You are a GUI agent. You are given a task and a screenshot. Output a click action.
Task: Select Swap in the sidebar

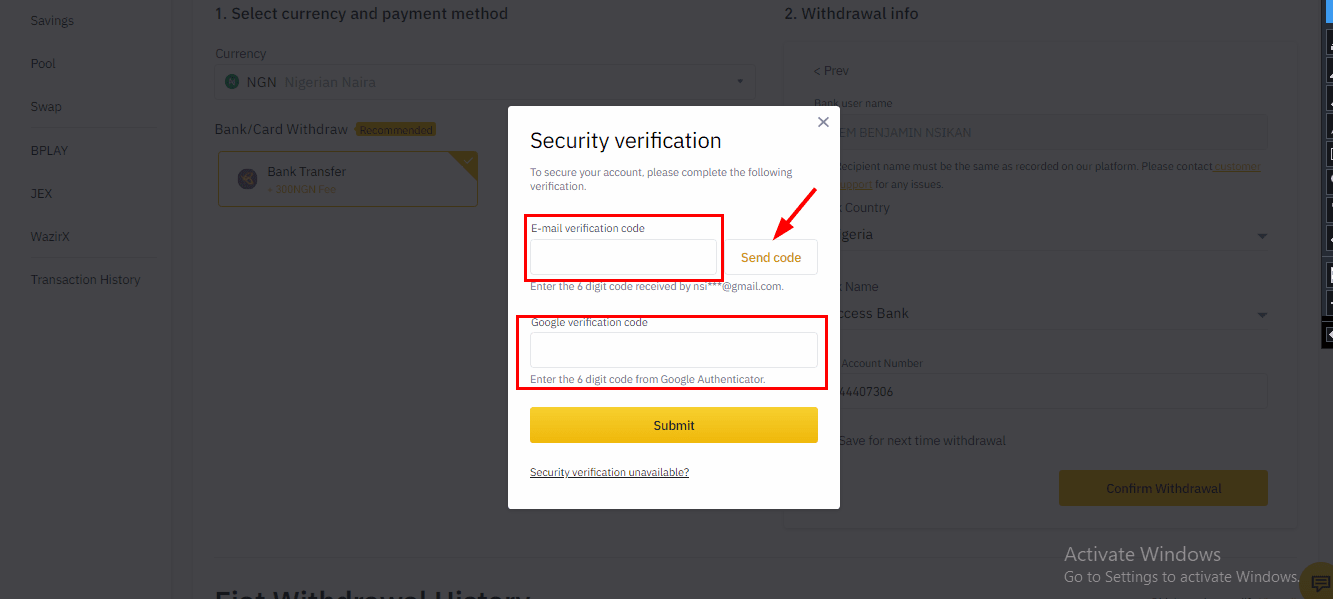pos(46,107)
